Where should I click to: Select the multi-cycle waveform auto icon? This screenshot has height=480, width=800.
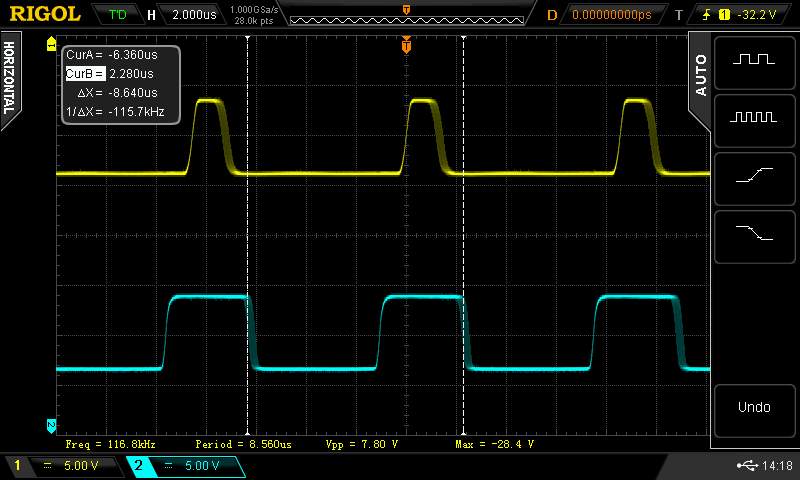pyautogui.click(x=753, y=117)
